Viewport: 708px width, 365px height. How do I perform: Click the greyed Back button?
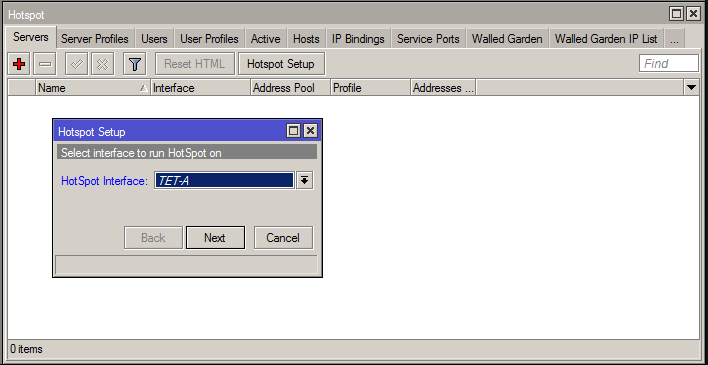click(x=153, y=238)
